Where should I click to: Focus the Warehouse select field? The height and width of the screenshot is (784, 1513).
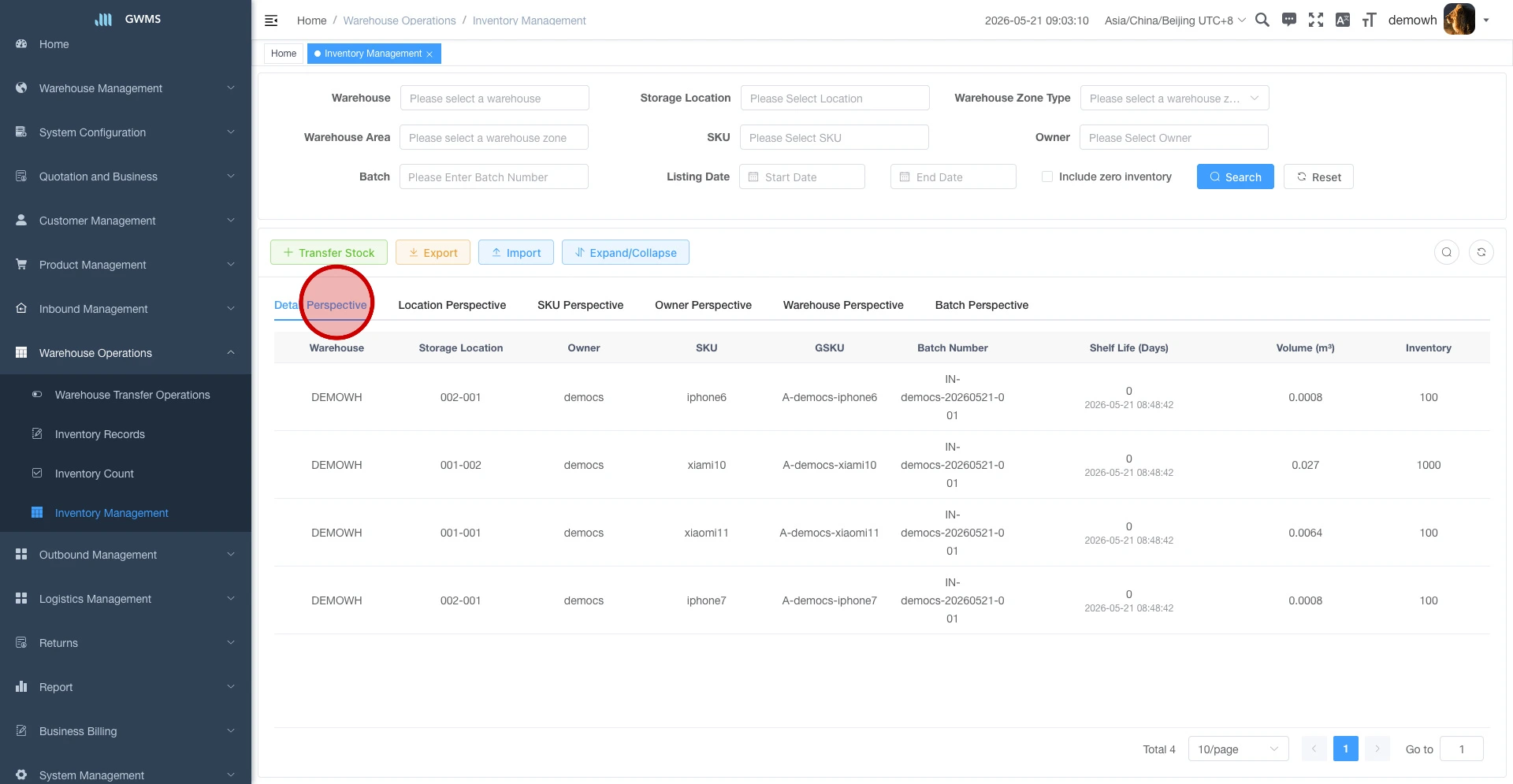(494, 98)
